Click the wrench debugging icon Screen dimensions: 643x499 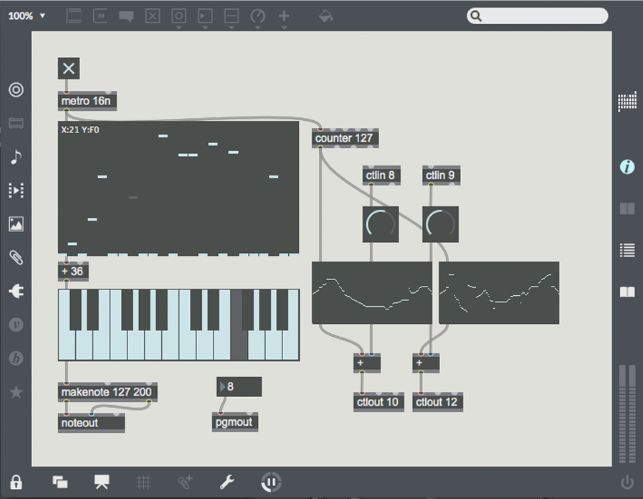tap(226, 482)
